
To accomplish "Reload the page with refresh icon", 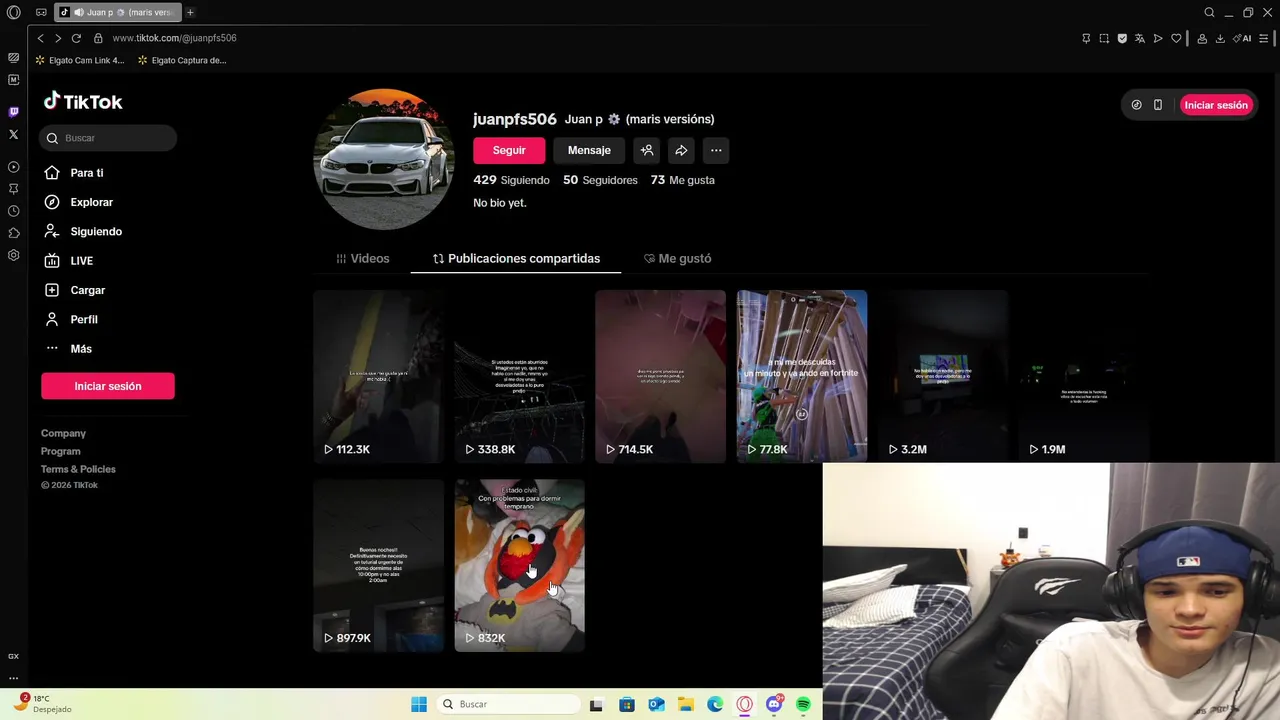I will click(x=76, y=38).
